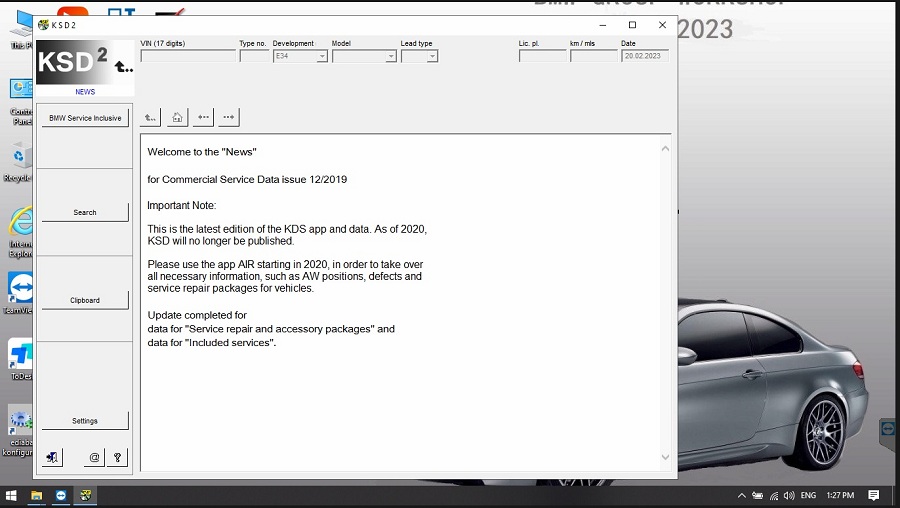Click scroll up arrow in news pane
The height and width of the screenshot is (508, 900).
tap(665, 149)
